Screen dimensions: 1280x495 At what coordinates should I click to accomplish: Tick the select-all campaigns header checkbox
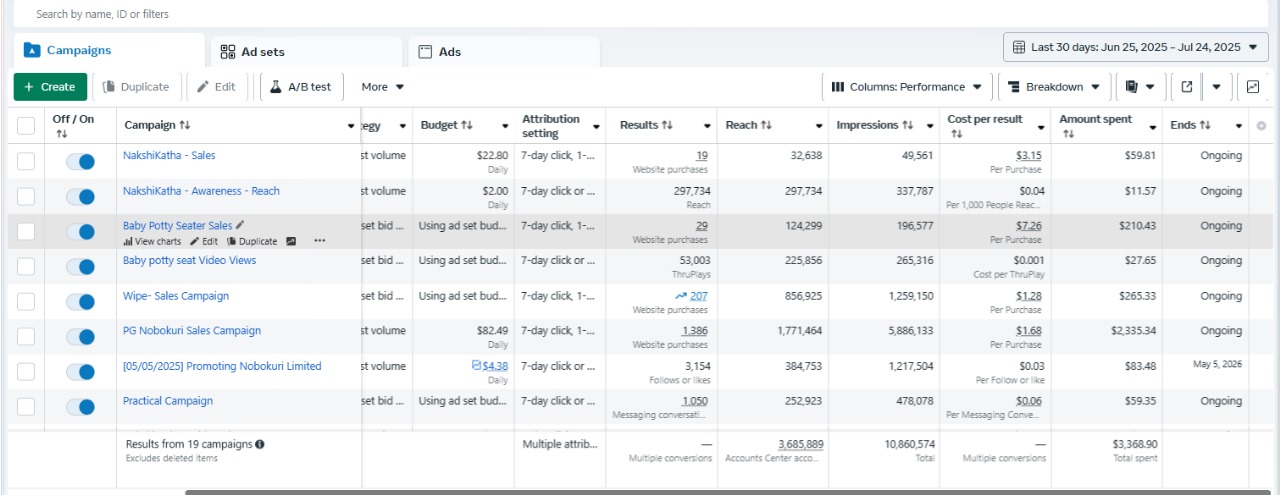click(26, 126)
